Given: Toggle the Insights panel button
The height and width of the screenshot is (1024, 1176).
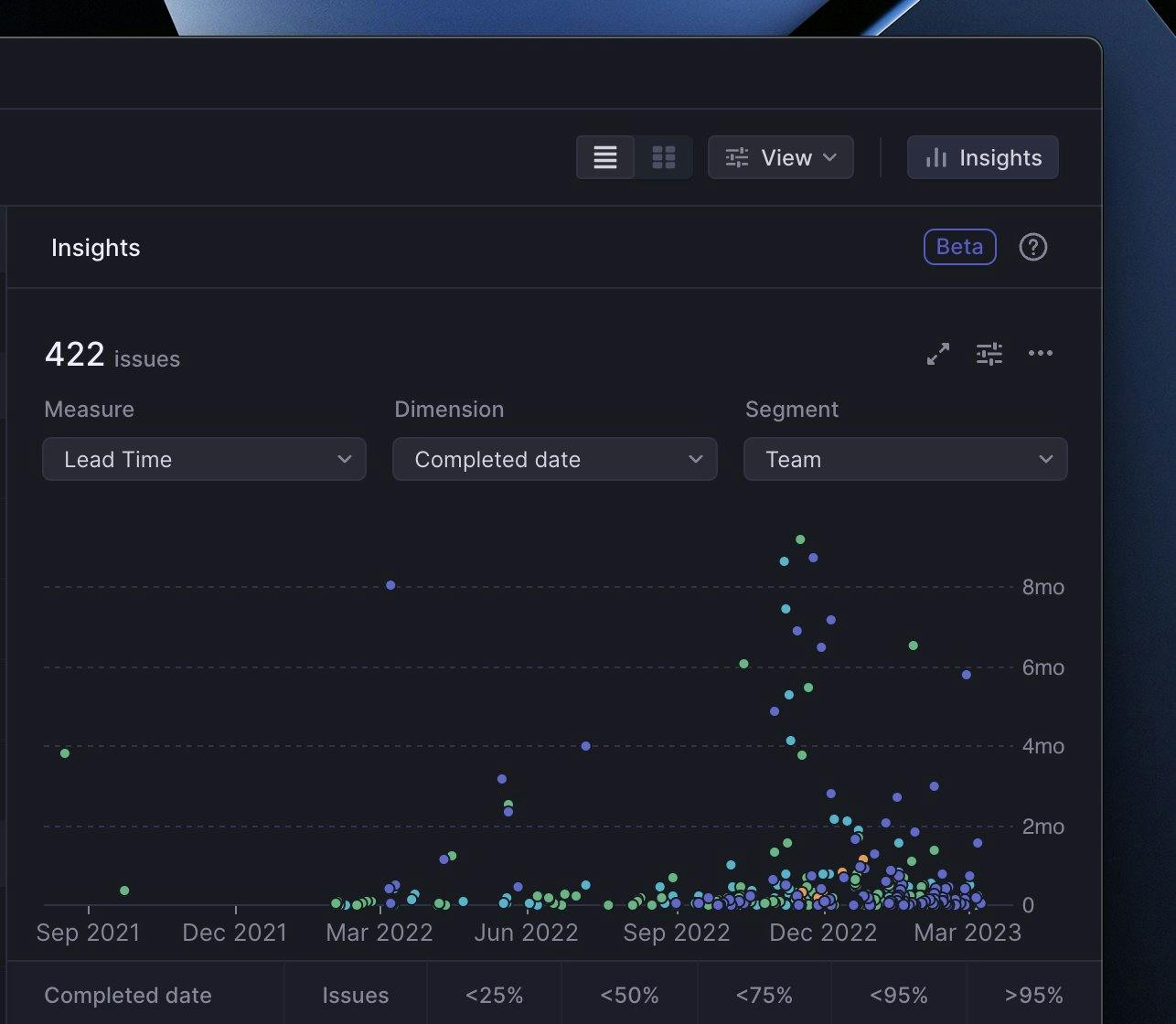Looking at the screenshot, I should pos(983,157).
